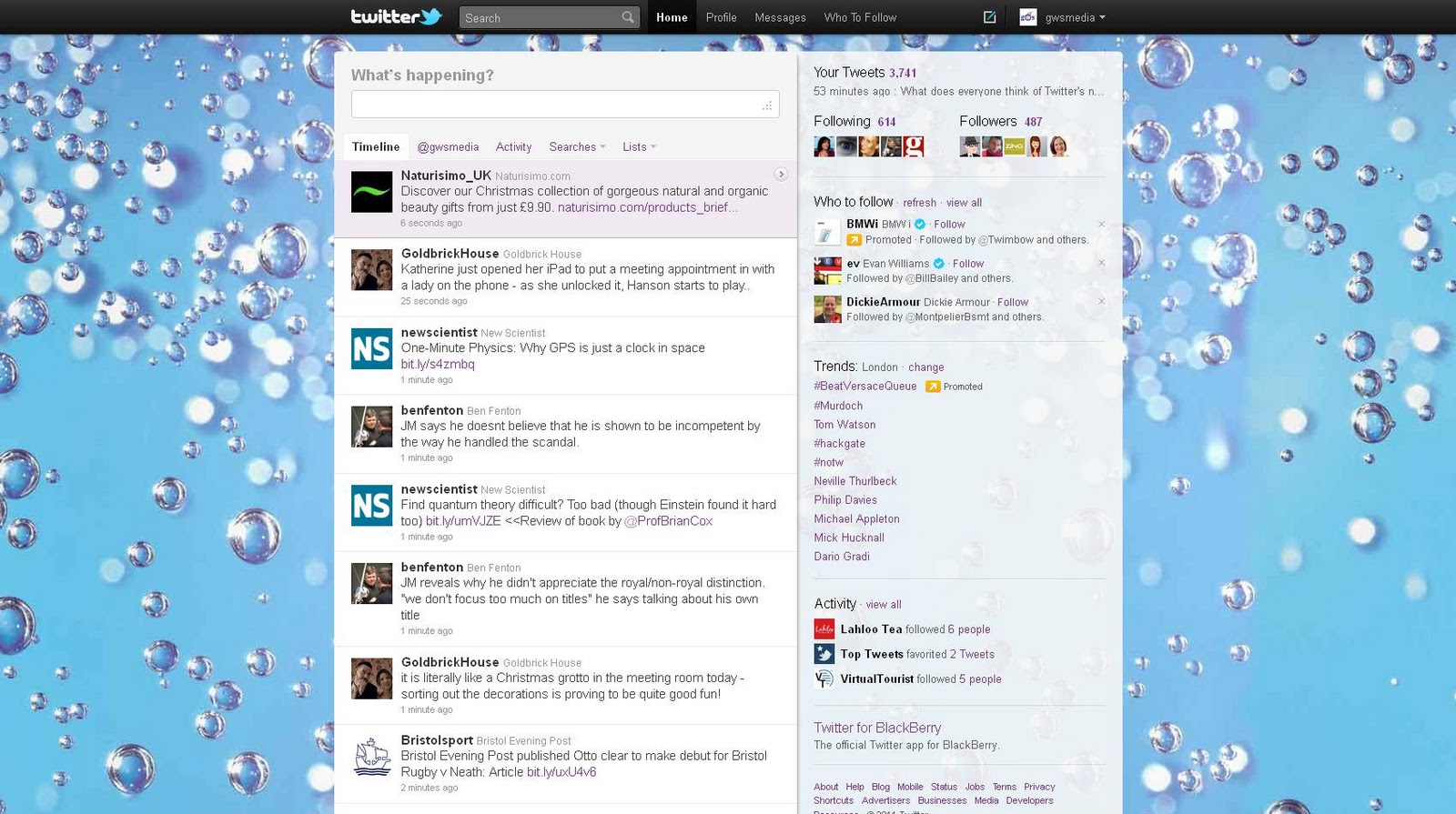
Task: Open the Followers count 487
Action: coord(1033,122)
